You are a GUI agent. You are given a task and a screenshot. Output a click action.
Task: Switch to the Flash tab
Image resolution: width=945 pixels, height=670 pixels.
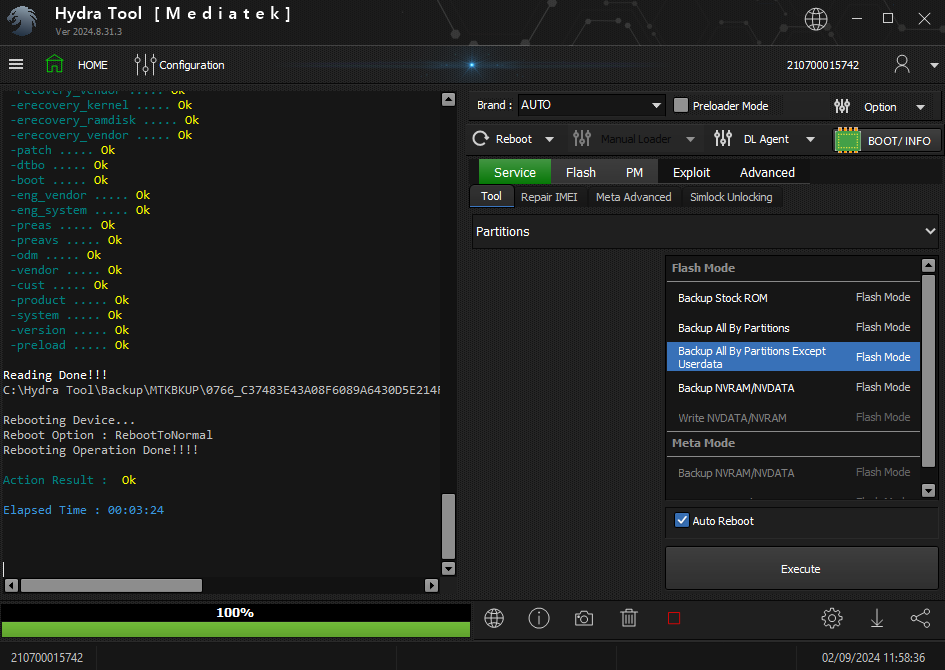point(581,172)
